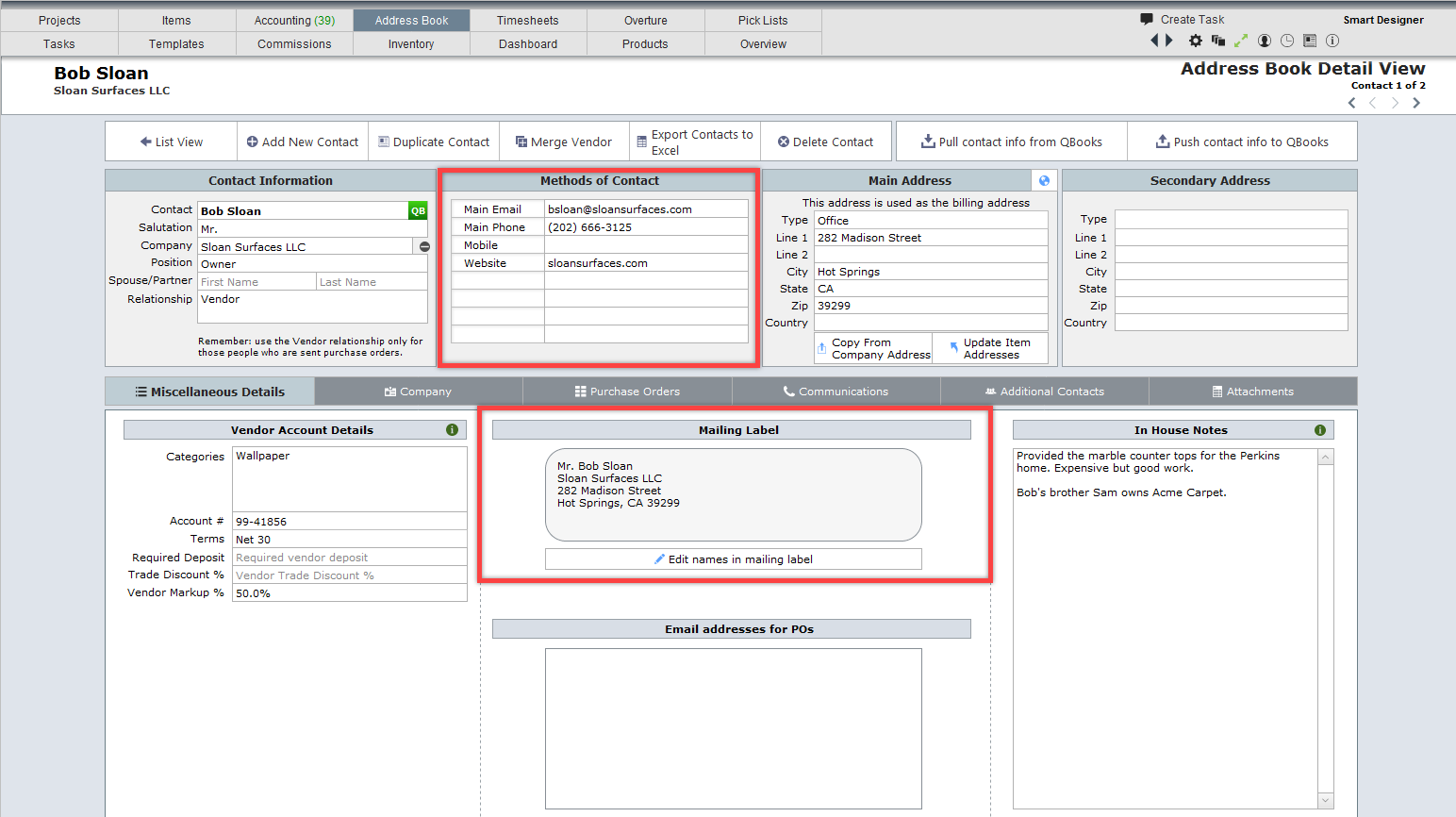Click the clock icon in the header
Viewport: 1456px width, 817px height.
click(1287, 41)
